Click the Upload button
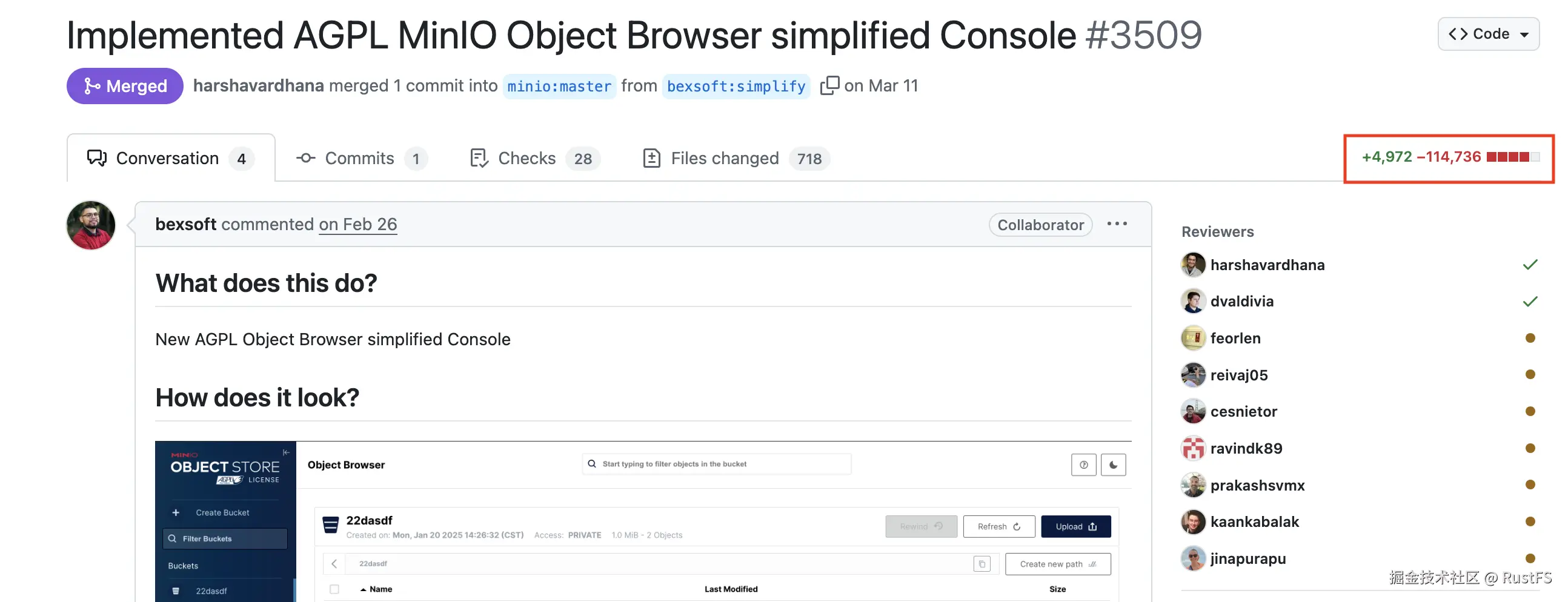 [x=1075, y=527]
